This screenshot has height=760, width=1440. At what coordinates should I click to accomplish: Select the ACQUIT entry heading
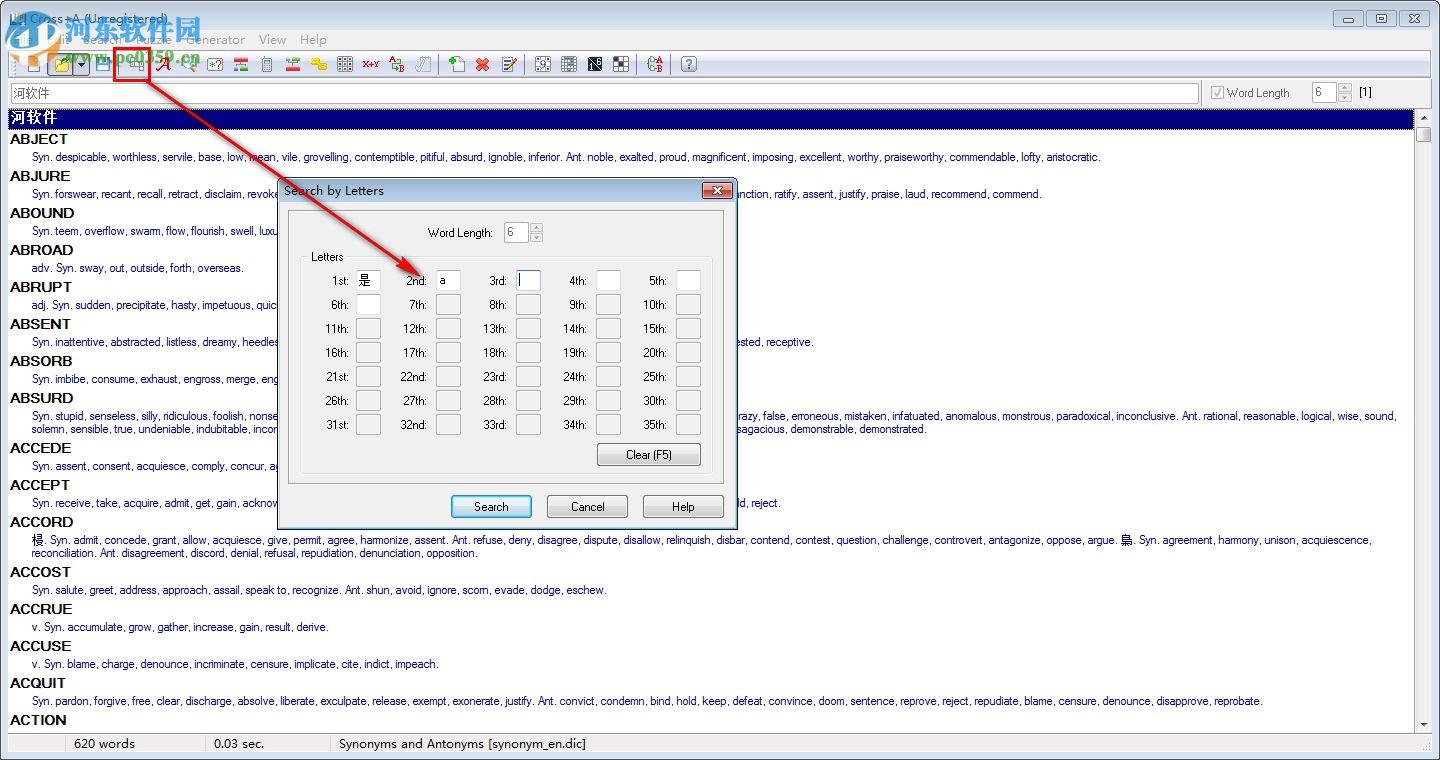click(38, 684)
